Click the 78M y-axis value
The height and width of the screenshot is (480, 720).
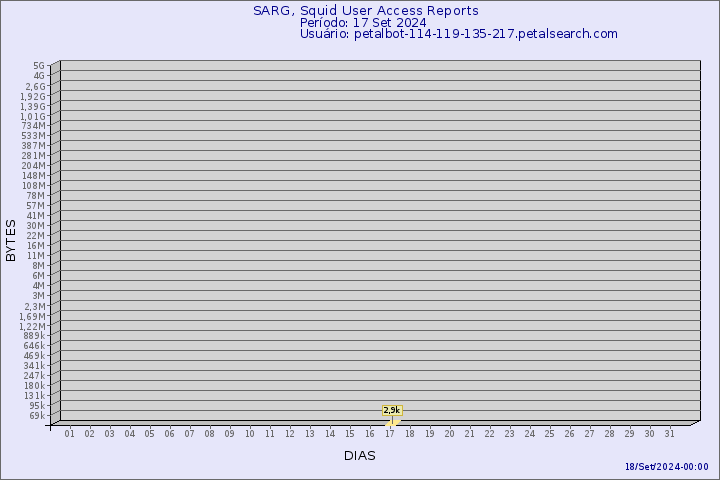tap(36, 196)
